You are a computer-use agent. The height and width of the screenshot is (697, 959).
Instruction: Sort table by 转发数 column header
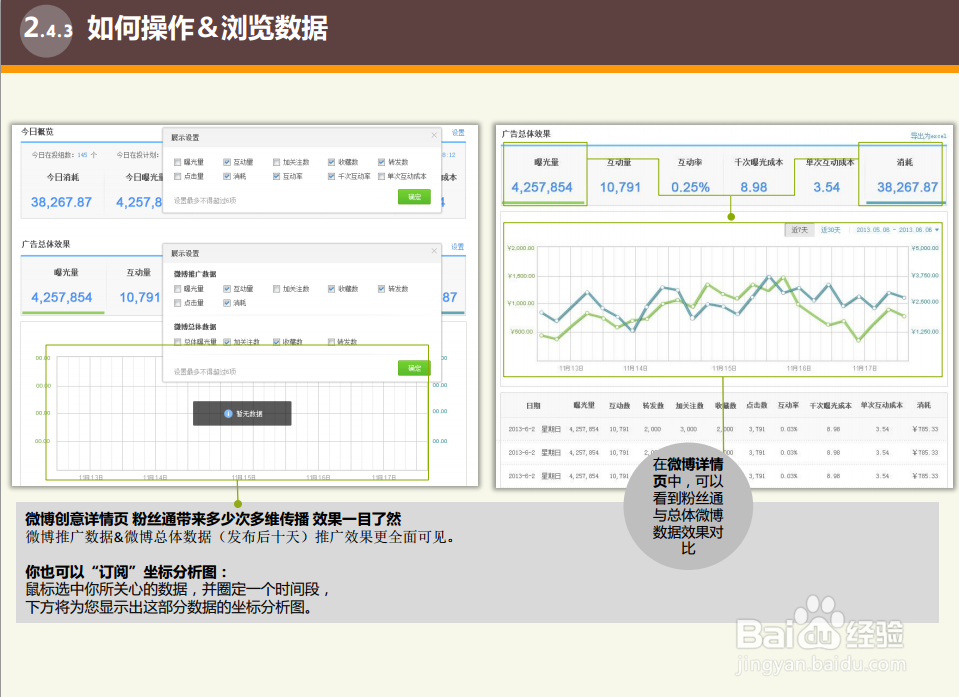(653, 405)
